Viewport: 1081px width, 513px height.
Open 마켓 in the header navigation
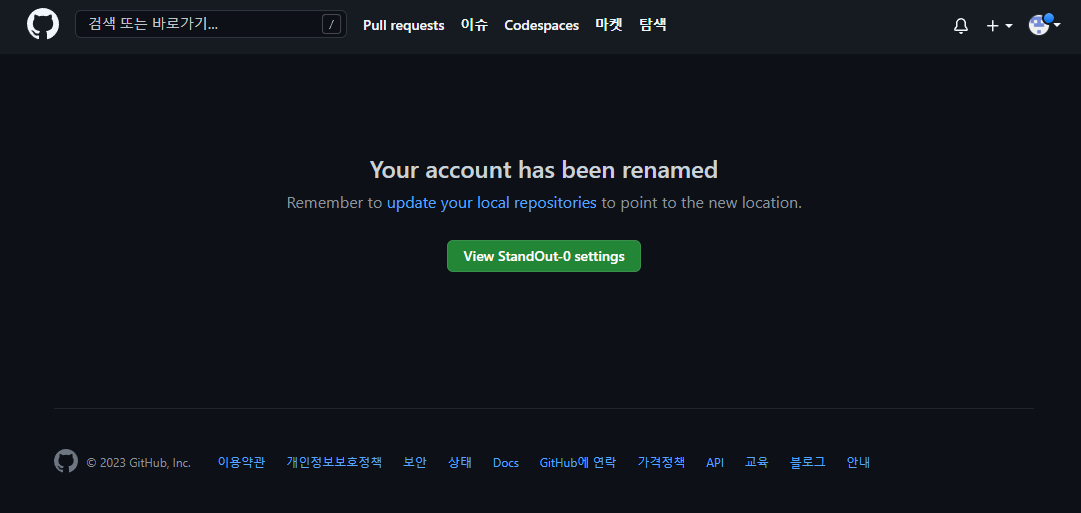click(609, 26)
